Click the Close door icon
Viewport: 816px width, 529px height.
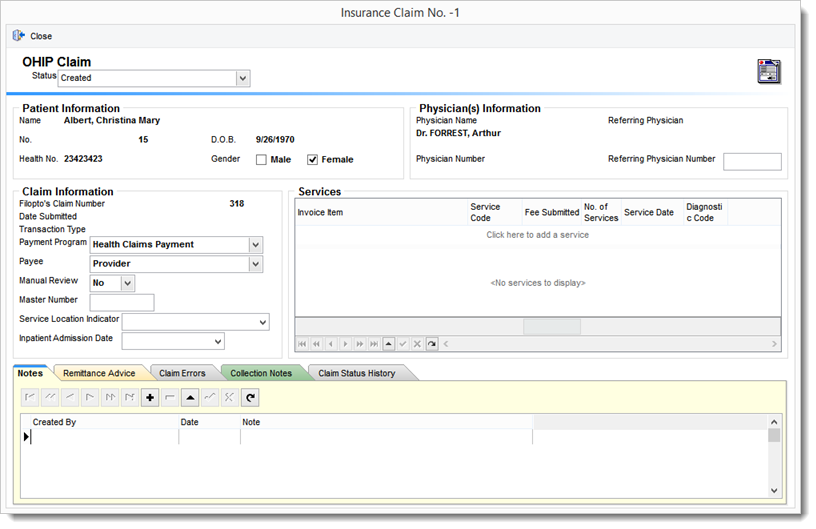click(19, 35)
